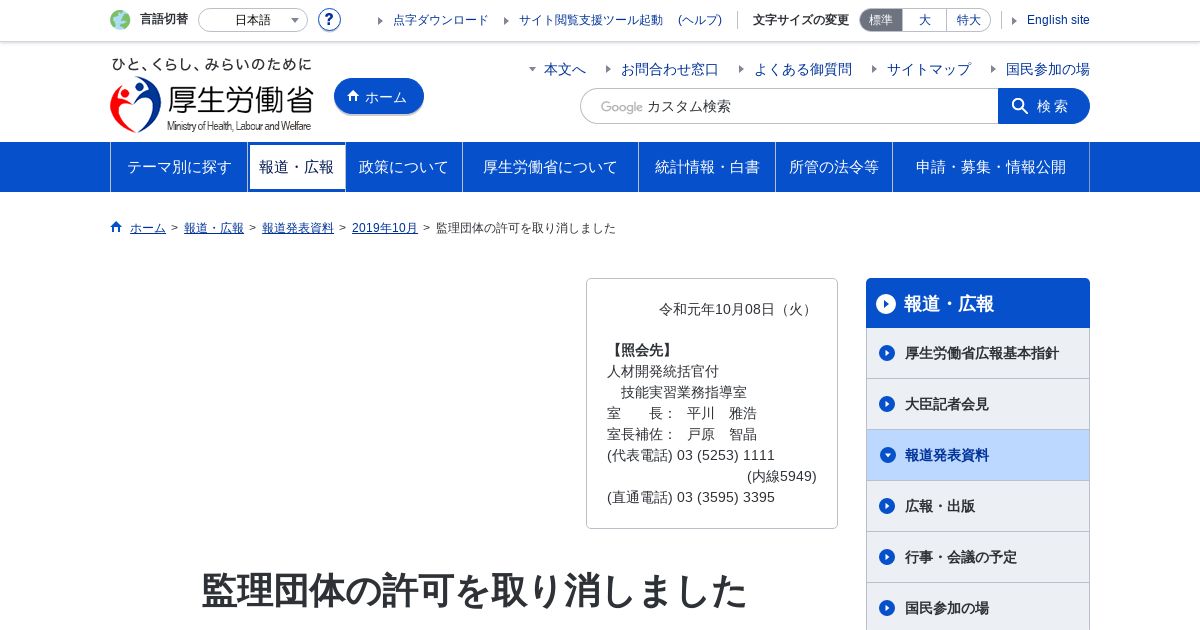Viewport: 1200px width, 630px height.
Task: Click the ホーム button next to the logo
Action: tap(379, 96)
